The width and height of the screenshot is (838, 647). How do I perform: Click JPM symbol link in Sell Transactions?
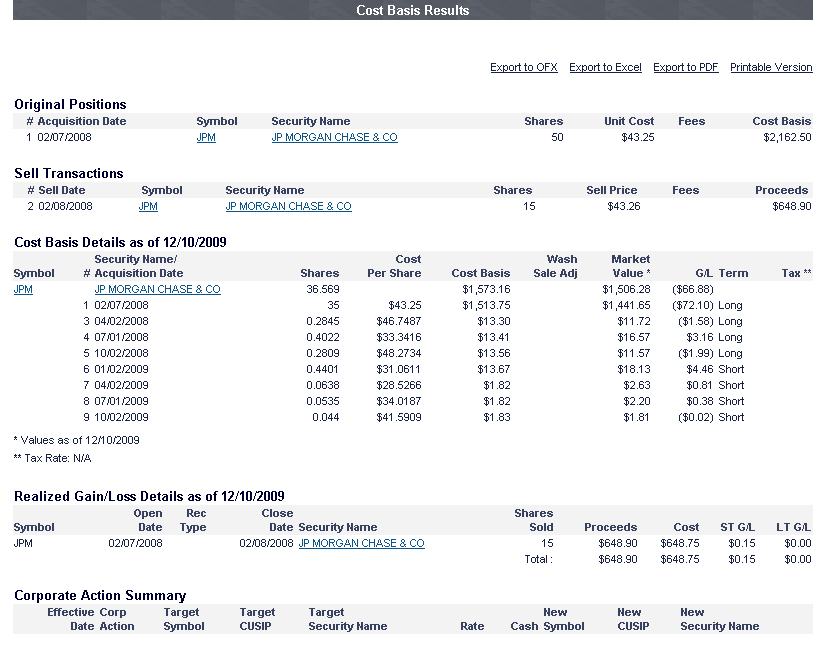[148, 206]
